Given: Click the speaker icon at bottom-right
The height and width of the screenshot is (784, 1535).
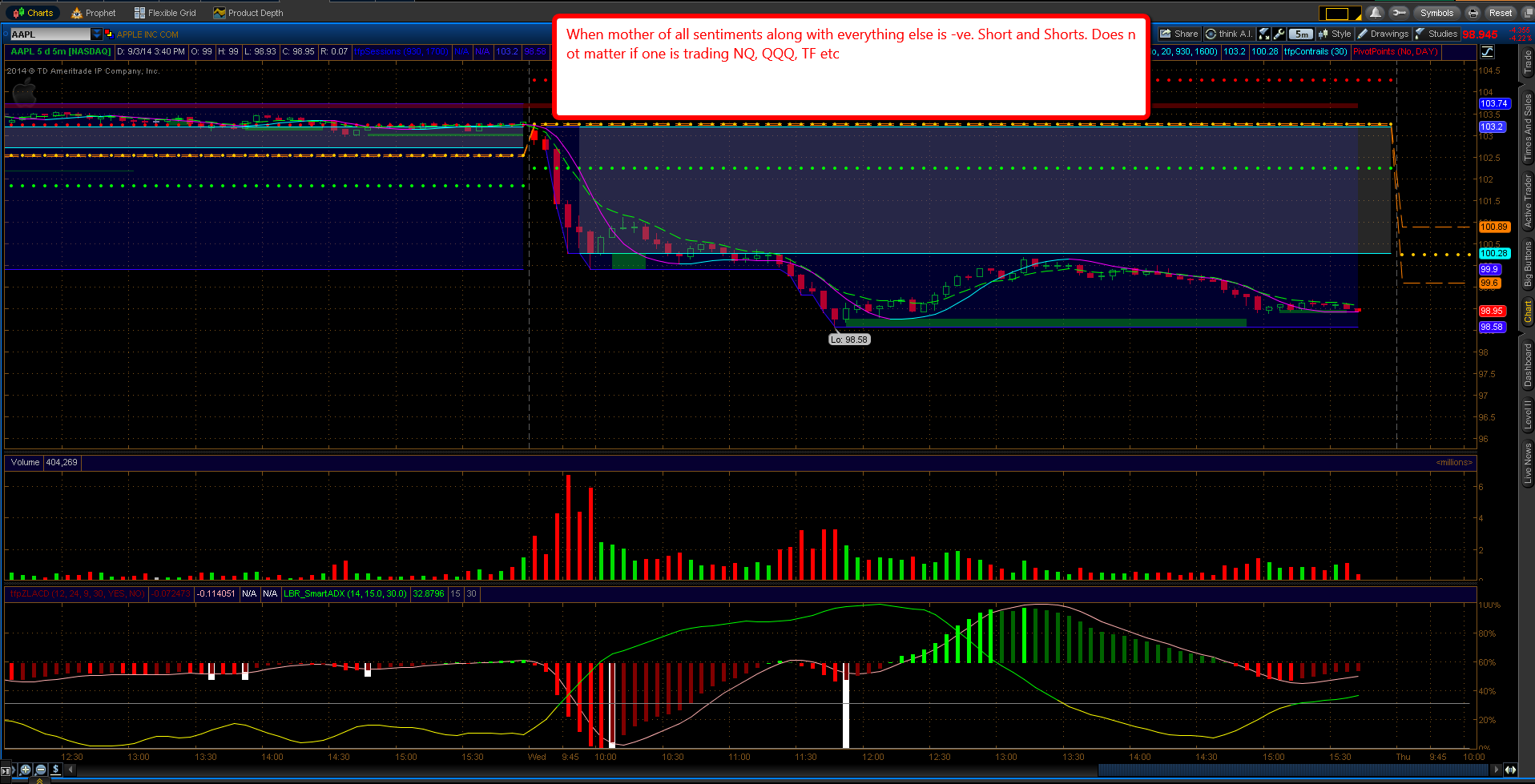Looking at the screenshot, I should click(1510, 770).
